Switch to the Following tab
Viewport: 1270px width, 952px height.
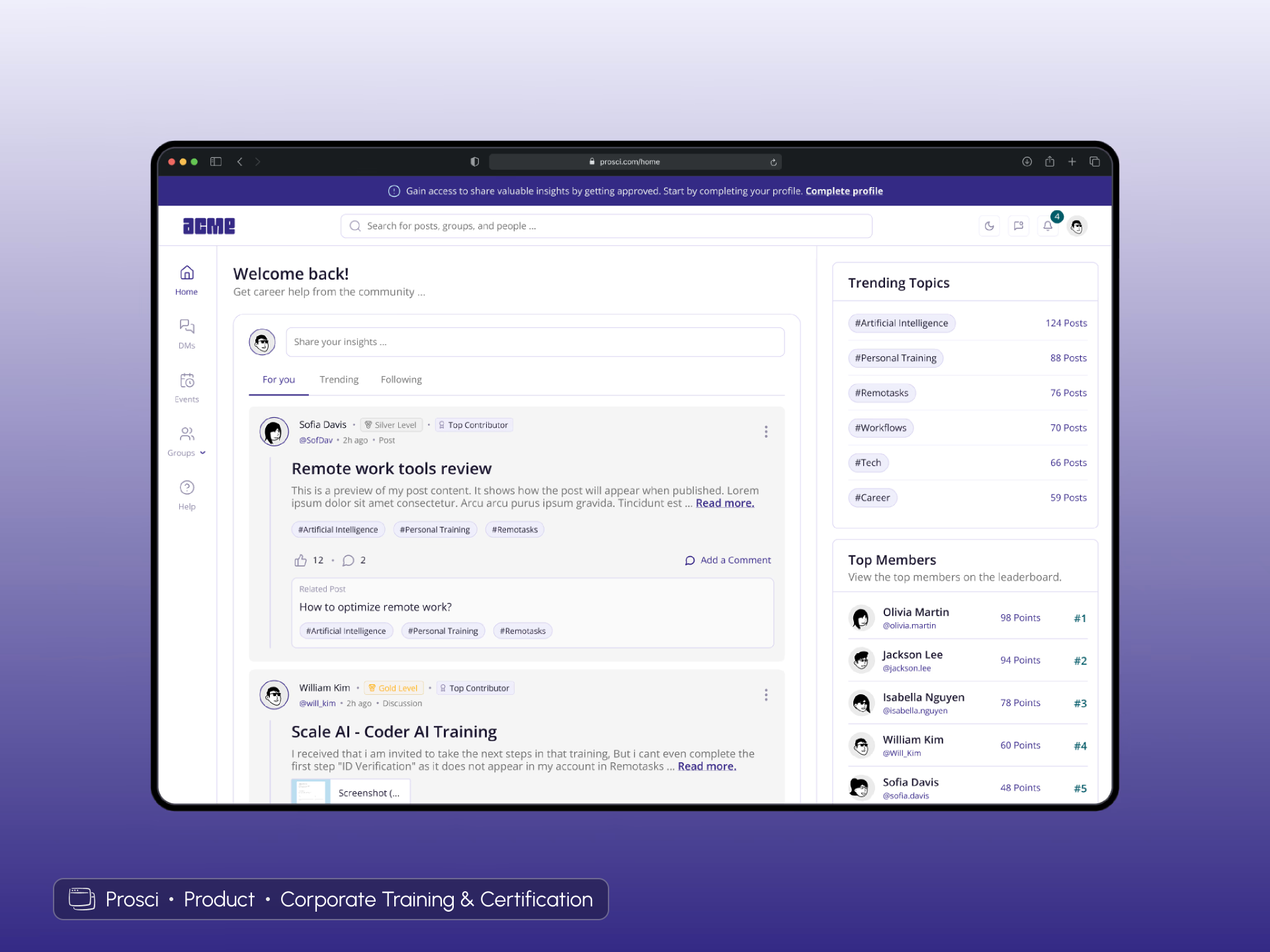[401, 379]
